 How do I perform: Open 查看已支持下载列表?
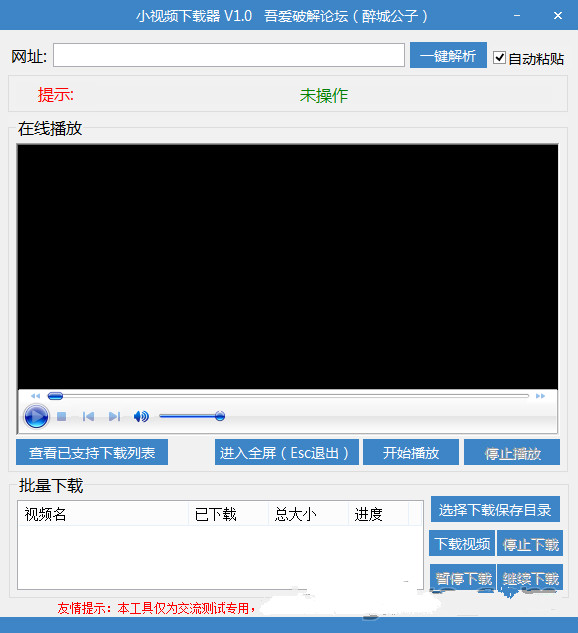[92, 452]
